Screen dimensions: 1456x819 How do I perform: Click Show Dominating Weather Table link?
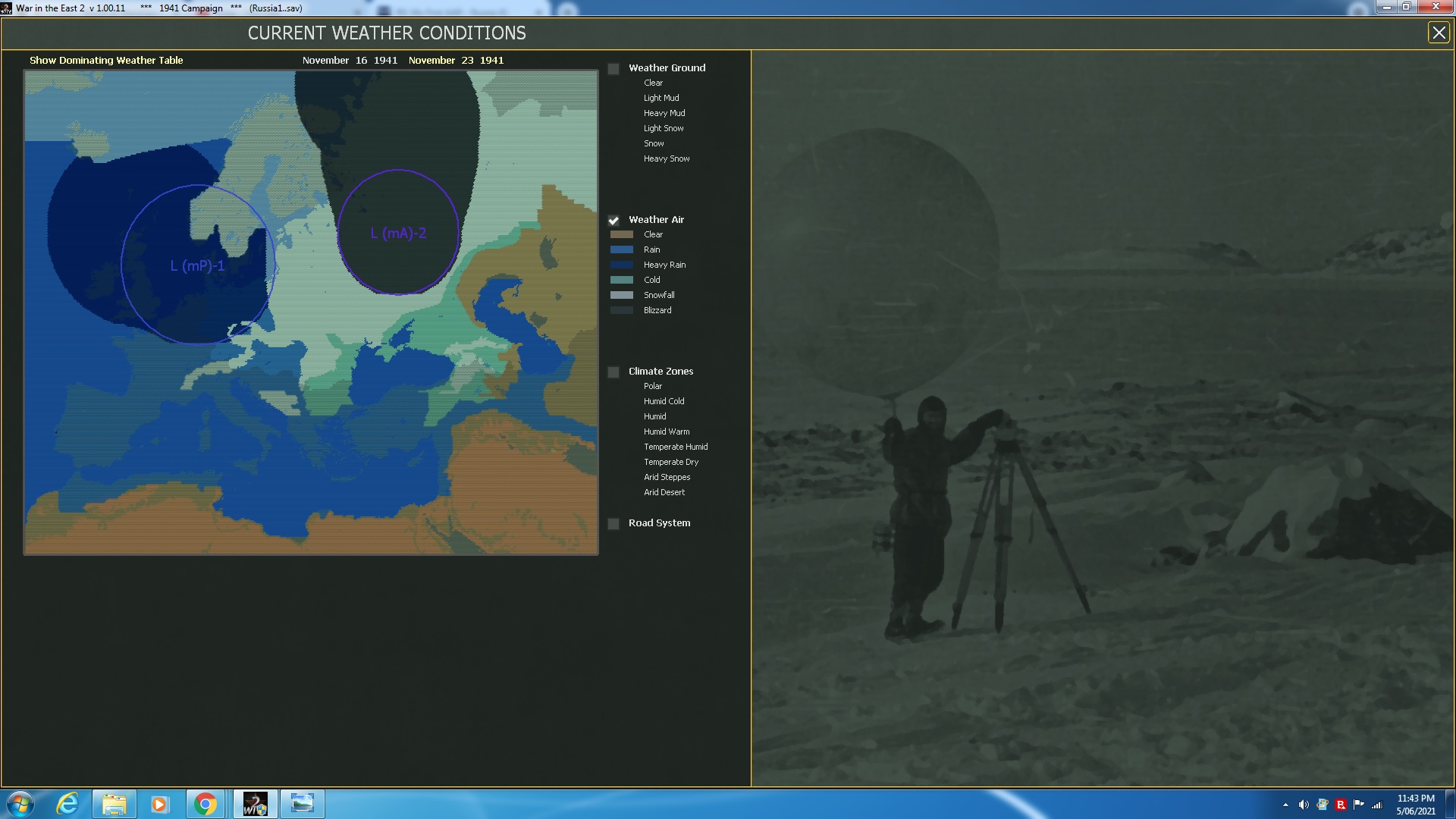click(106, 61)
